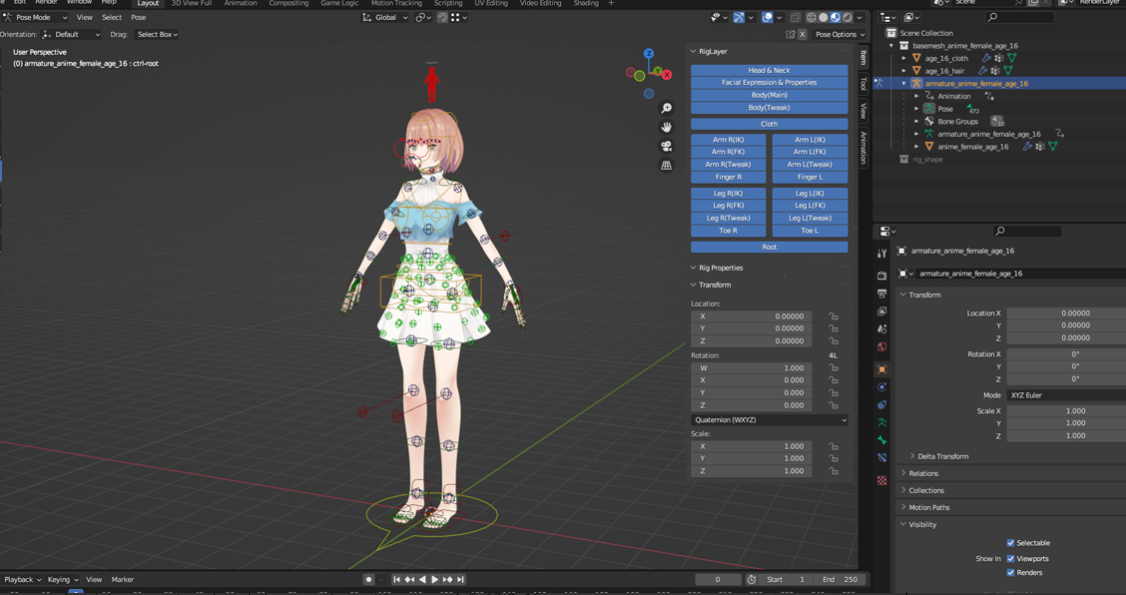Open the View Layer properties tab icon
Viewport: 1126px width, 595px height.
tap(882, 311)
